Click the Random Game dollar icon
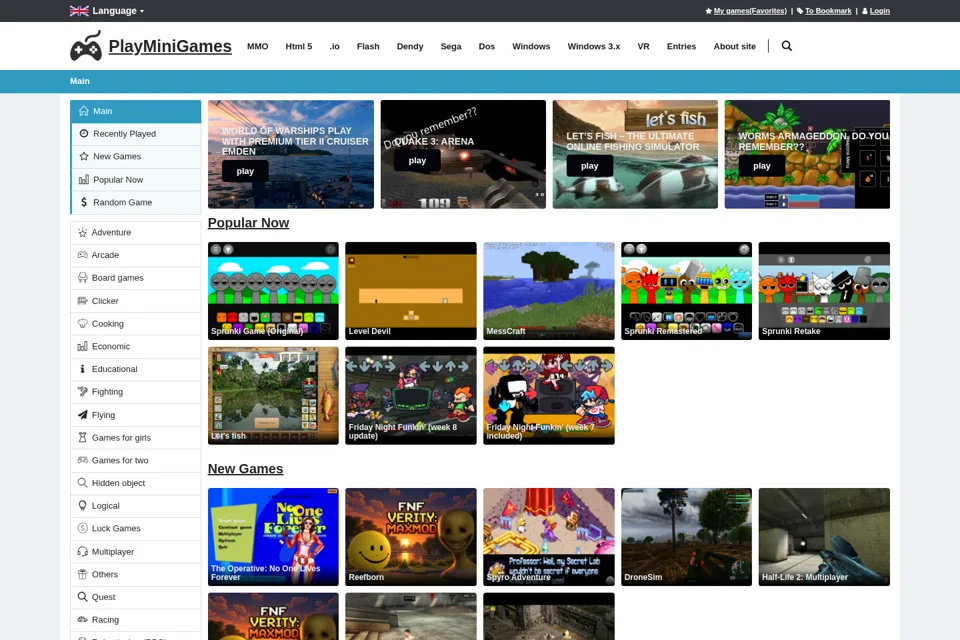The height and width of the screenshot is (640, 960). tap(84, 202)
